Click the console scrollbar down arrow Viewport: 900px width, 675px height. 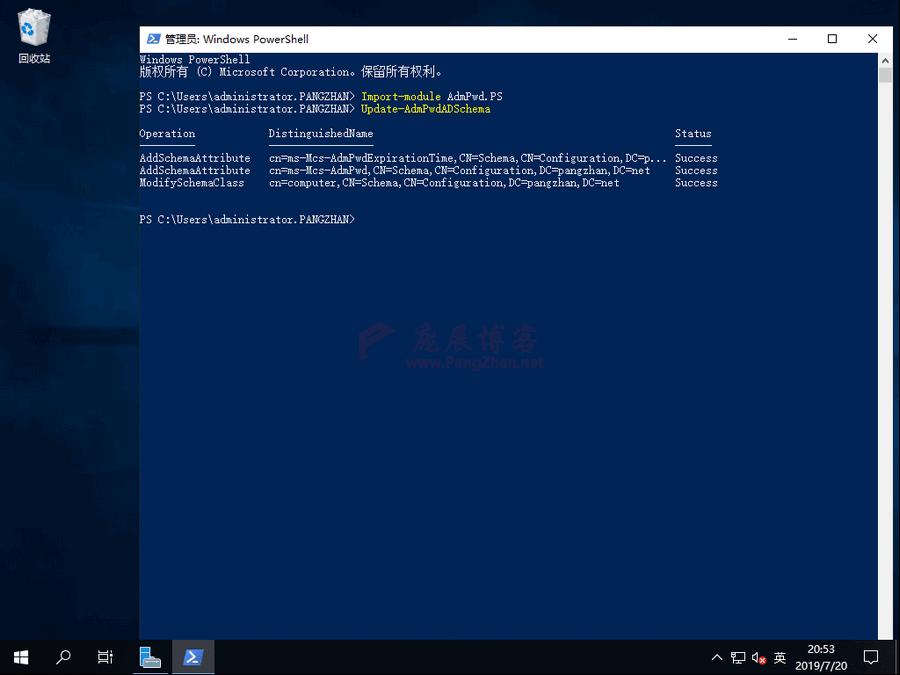(884, 631)
